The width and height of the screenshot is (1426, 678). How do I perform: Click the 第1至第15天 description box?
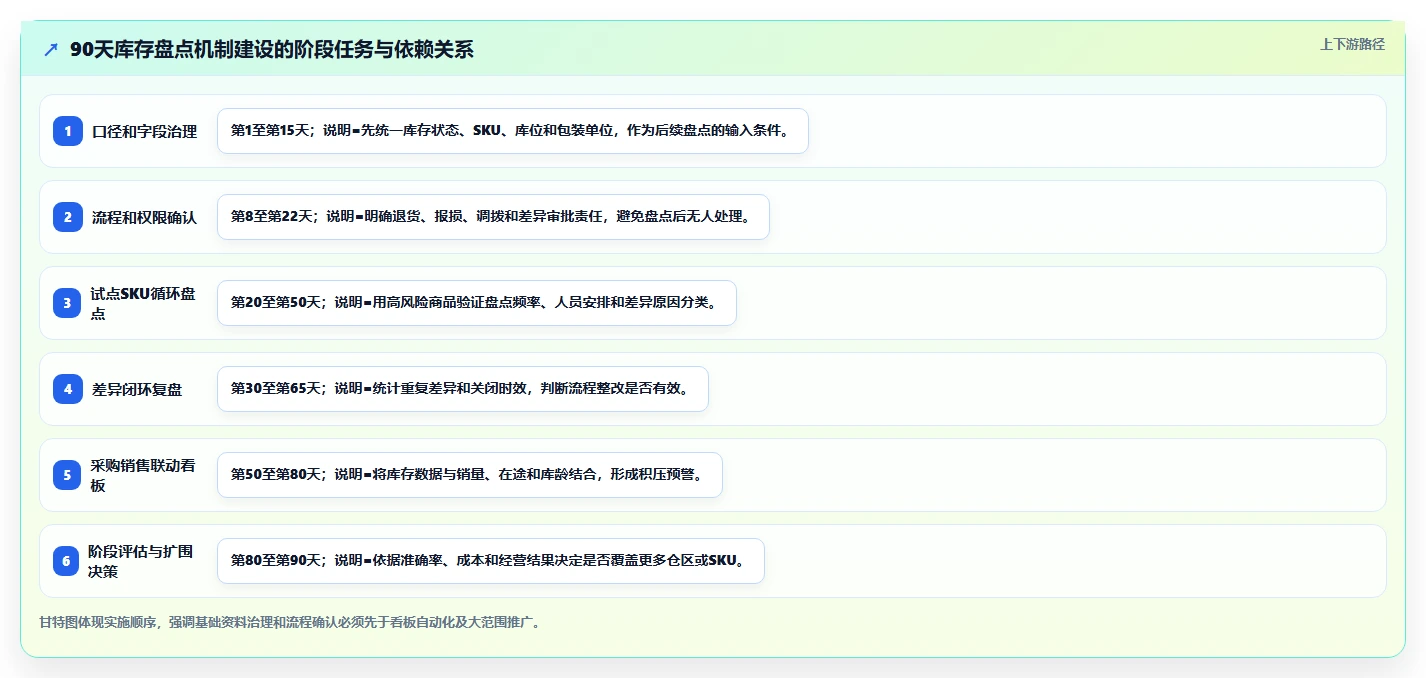click(512, 131)
